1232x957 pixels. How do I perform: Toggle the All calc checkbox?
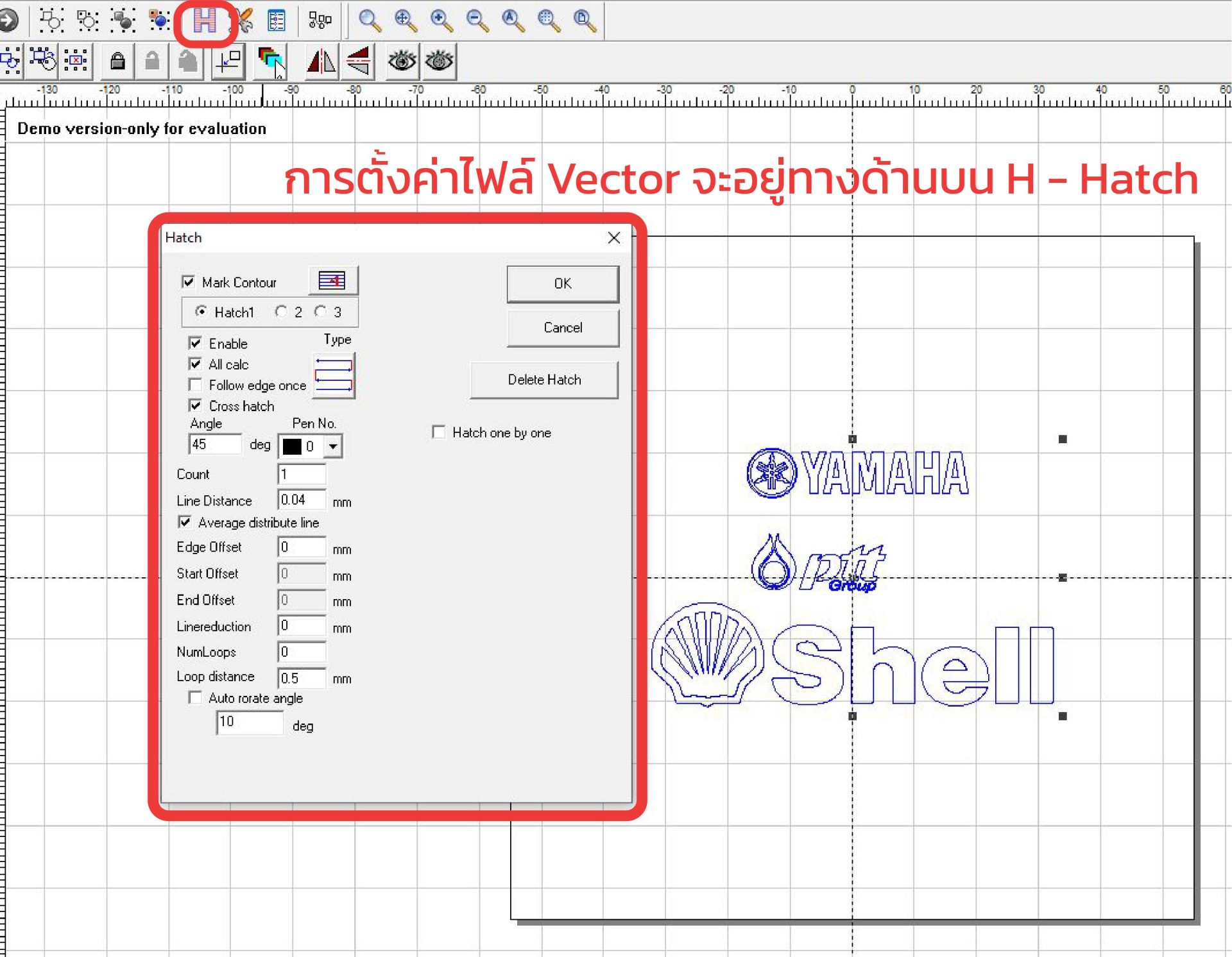tap(195, 364)
